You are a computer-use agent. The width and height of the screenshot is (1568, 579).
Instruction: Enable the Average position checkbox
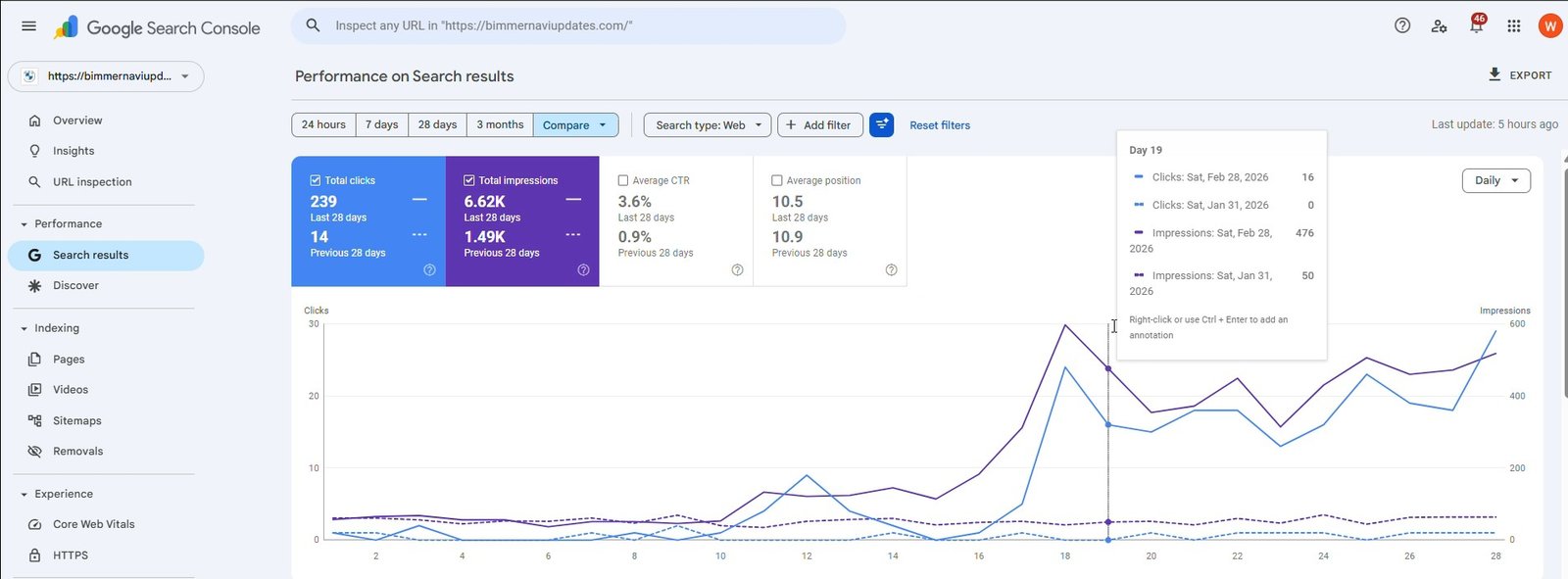pos(777,180)
